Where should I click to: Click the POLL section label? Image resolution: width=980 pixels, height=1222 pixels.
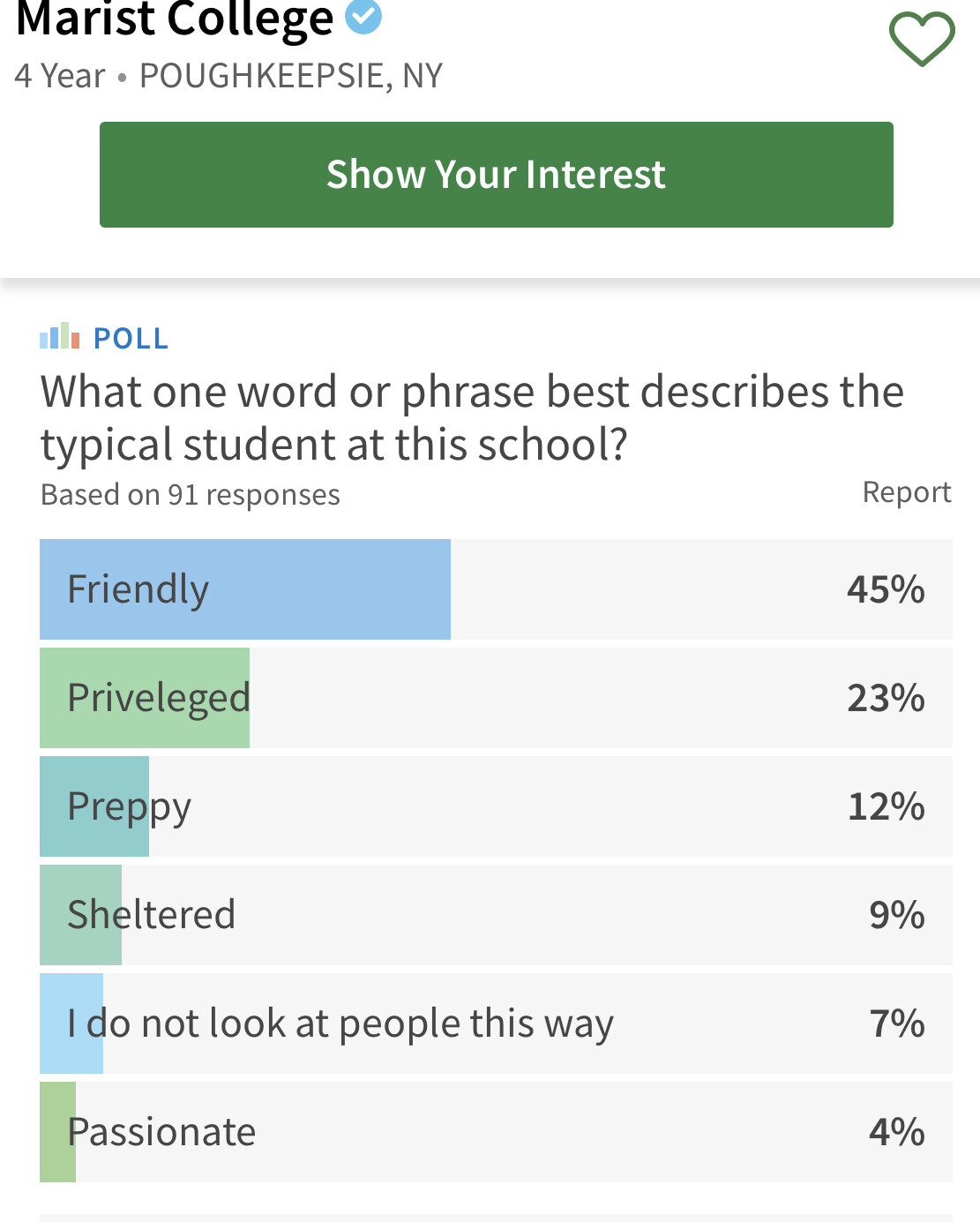(x=131, y=338)
